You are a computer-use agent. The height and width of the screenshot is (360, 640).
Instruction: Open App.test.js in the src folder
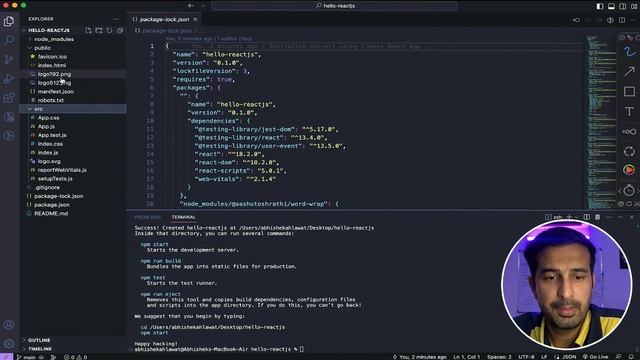click(x=52, y=135)
